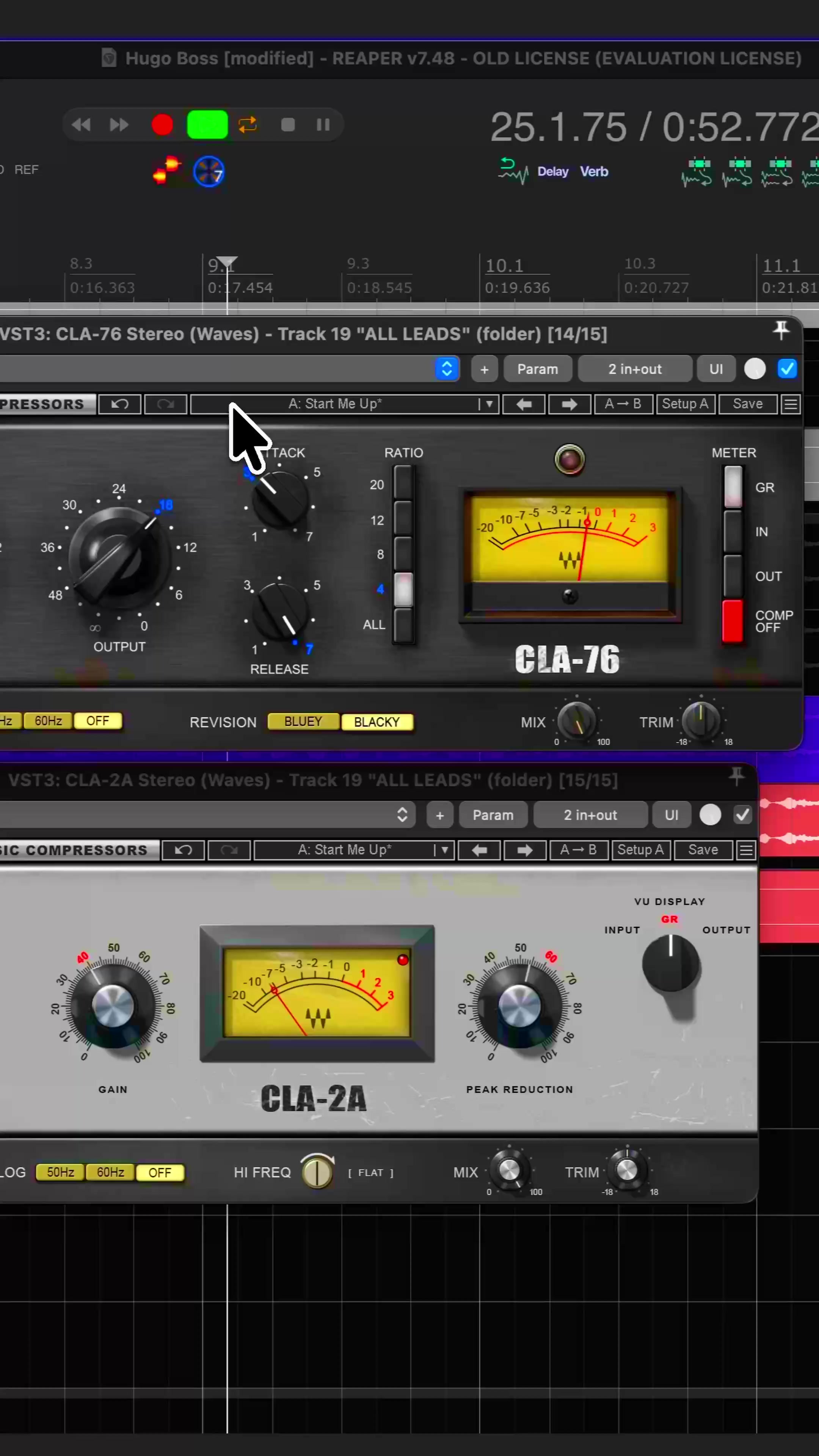This screenshot has width=819, height=1456.
Task: Click the blue circular icon numbered 7
Action: (209, 172)
